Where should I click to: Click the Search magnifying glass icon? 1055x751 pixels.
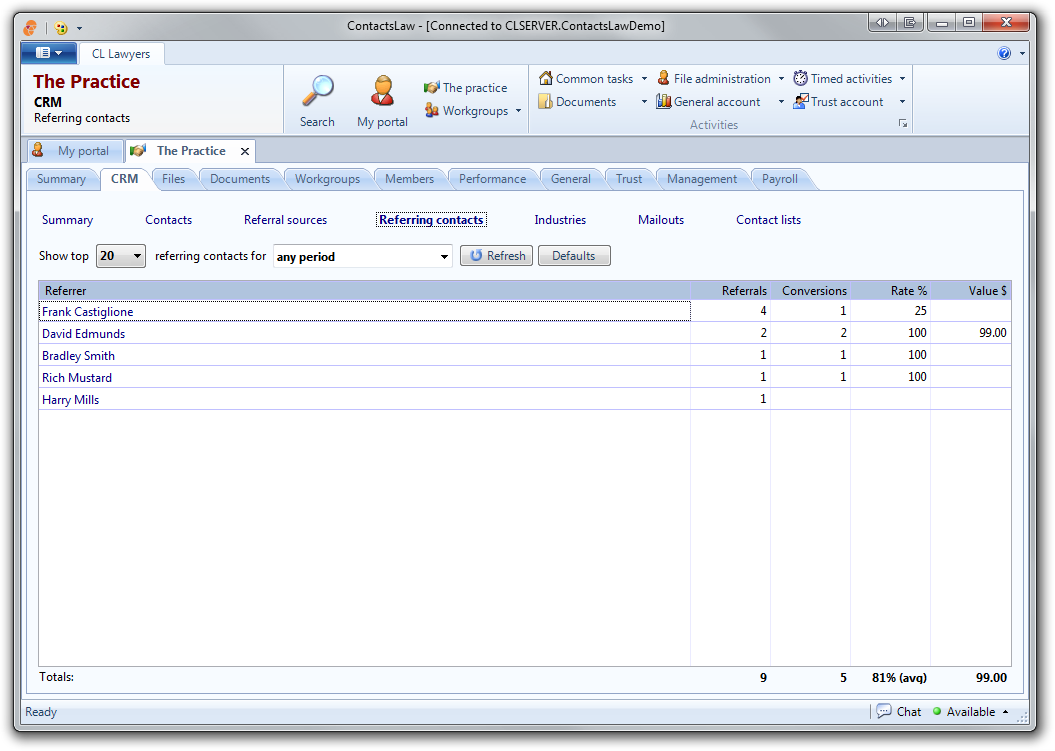(318, 91)
